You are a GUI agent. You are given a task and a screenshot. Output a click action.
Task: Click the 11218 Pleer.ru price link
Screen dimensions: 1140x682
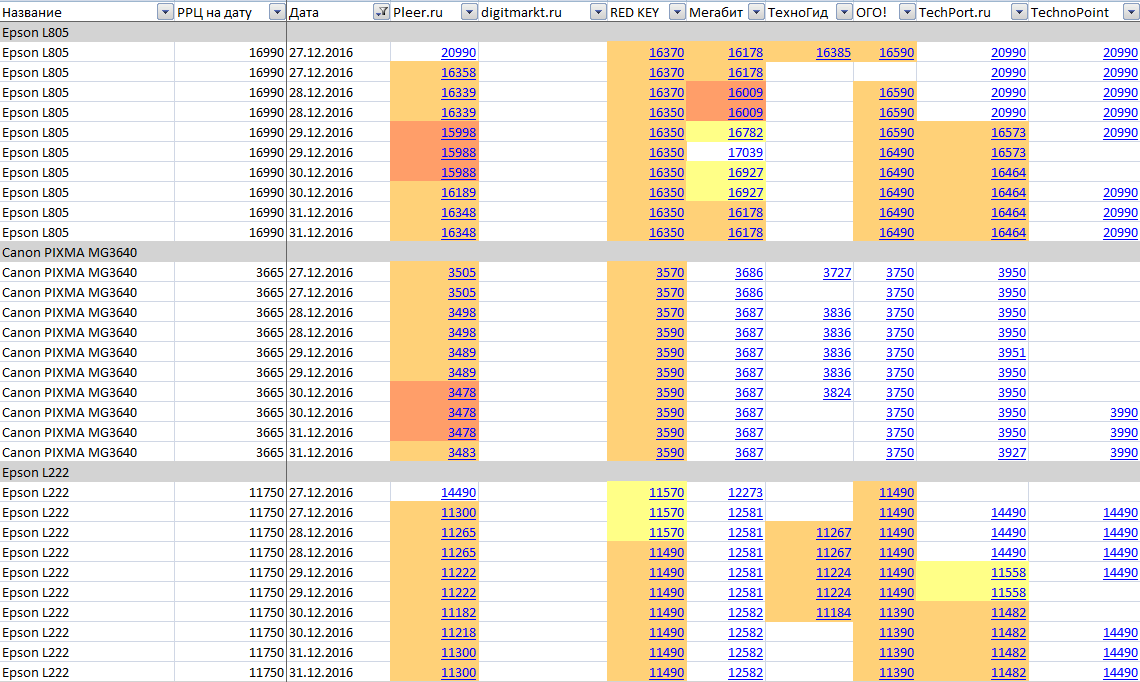click(458, 633)
